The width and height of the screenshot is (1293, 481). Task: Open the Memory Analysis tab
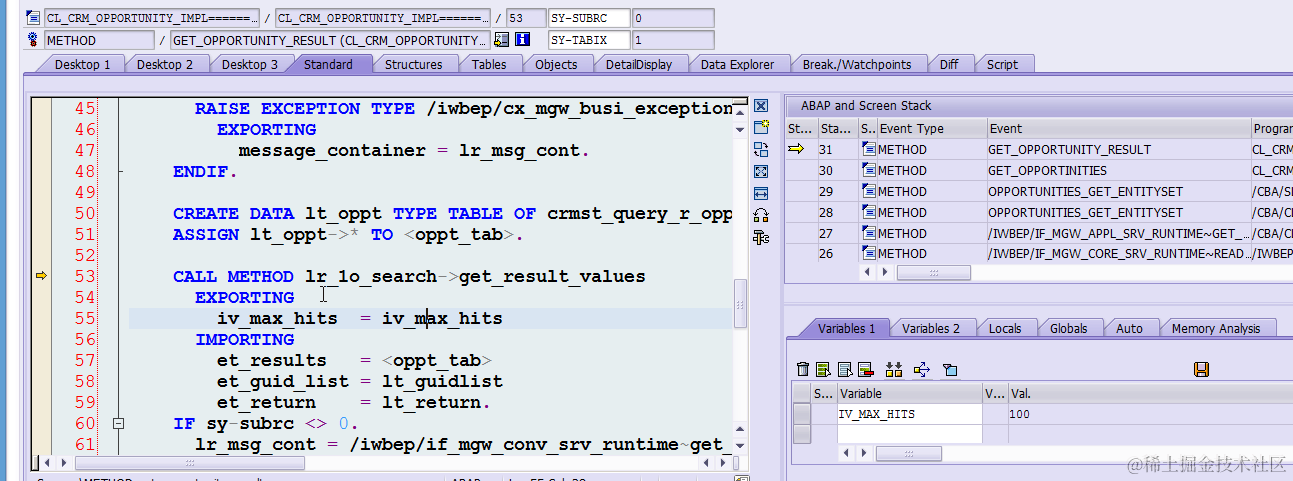click(x=1216, y=328)
